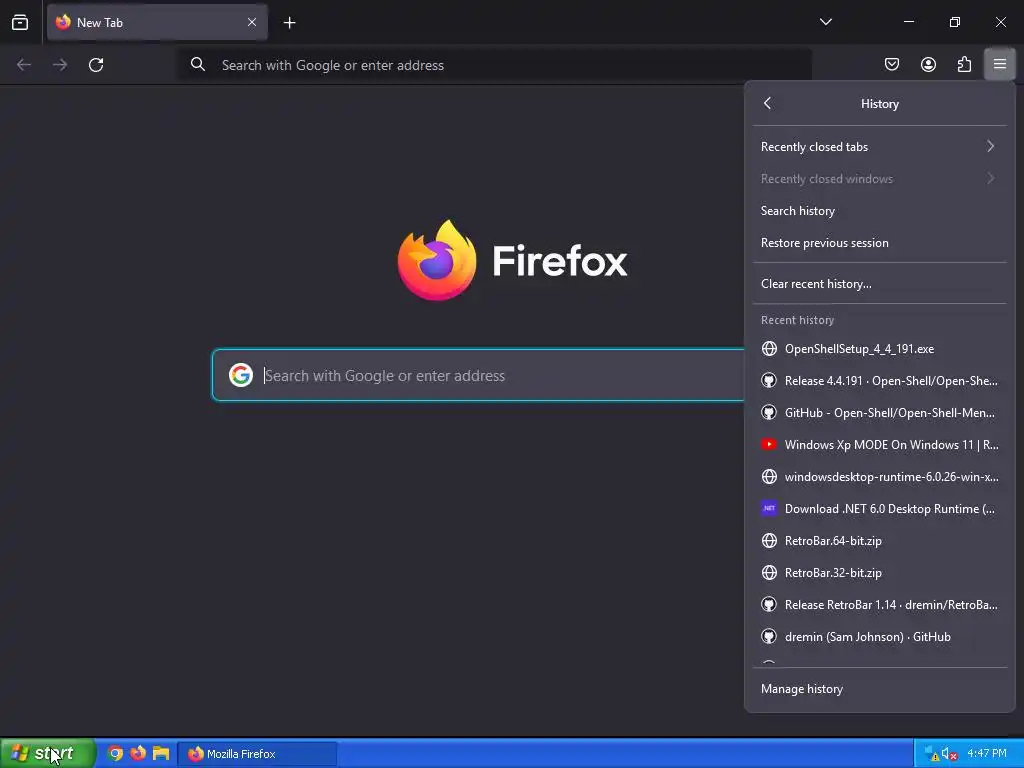The height and width of the screenshot is (768, 1024).
Task: Launch Firefox from quick launch
Action: tap(138, 754)
